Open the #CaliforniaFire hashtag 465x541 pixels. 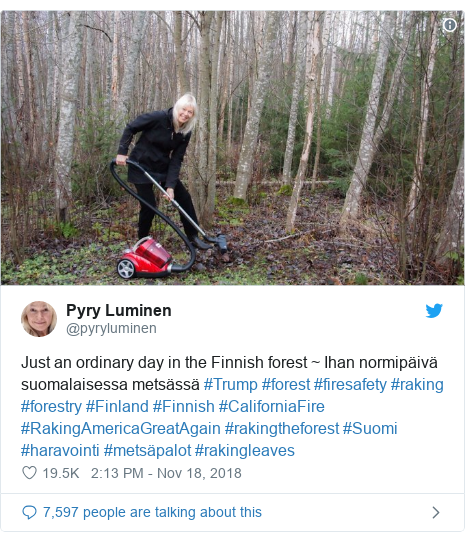[x=272, y=406]
